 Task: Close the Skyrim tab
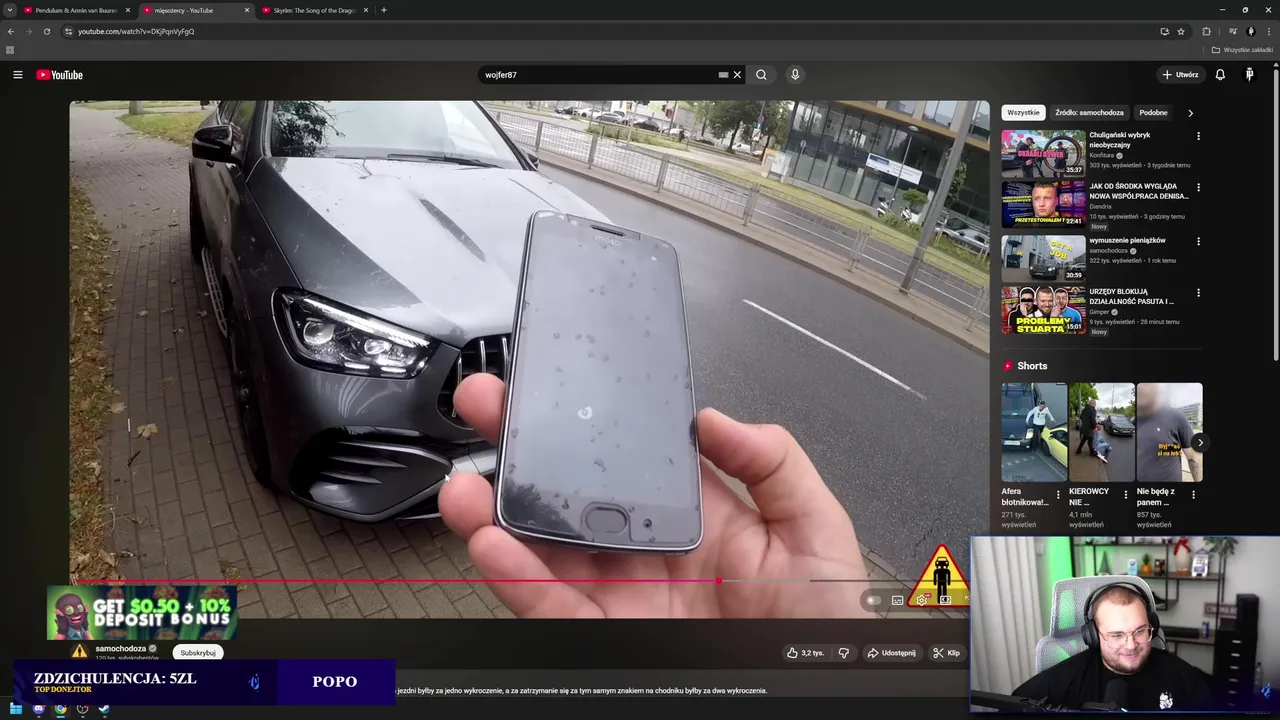click(365, 10)
